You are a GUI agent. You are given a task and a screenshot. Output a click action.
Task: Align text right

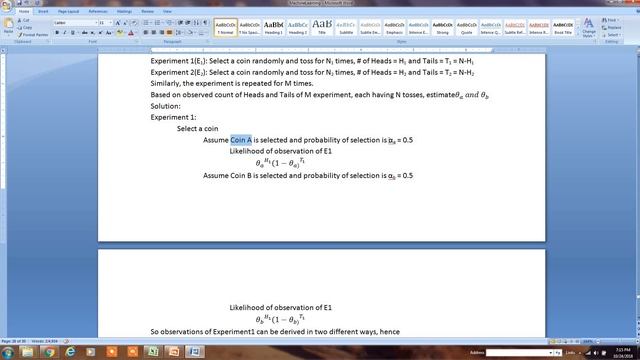(162, 33)
